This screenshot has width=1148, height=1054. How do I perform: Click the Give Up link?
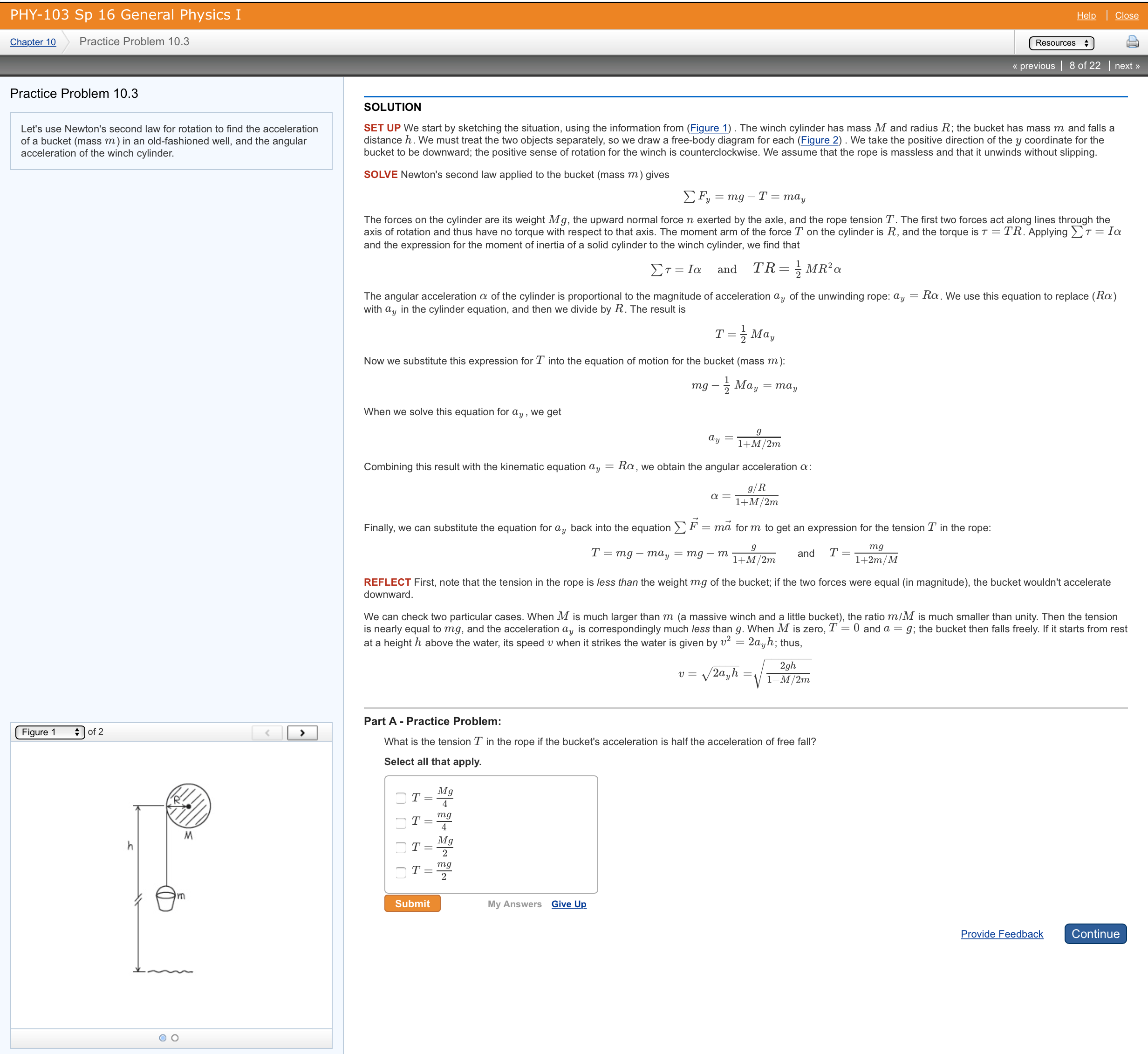pos(568,904)
